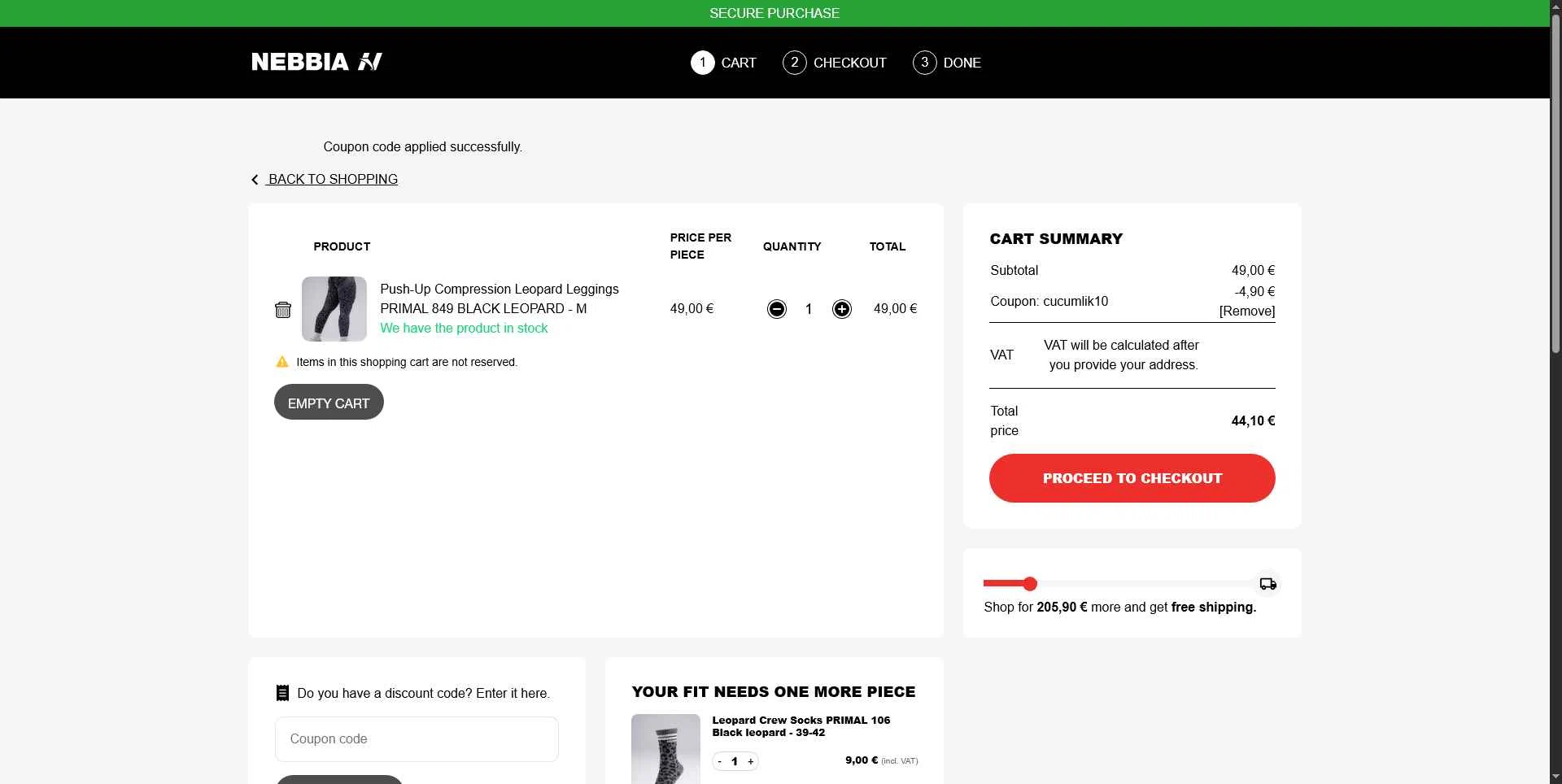Click 'Coupon code applied successfully.' message
This screenshot has height=784, width=1562.
coord(423,146)
